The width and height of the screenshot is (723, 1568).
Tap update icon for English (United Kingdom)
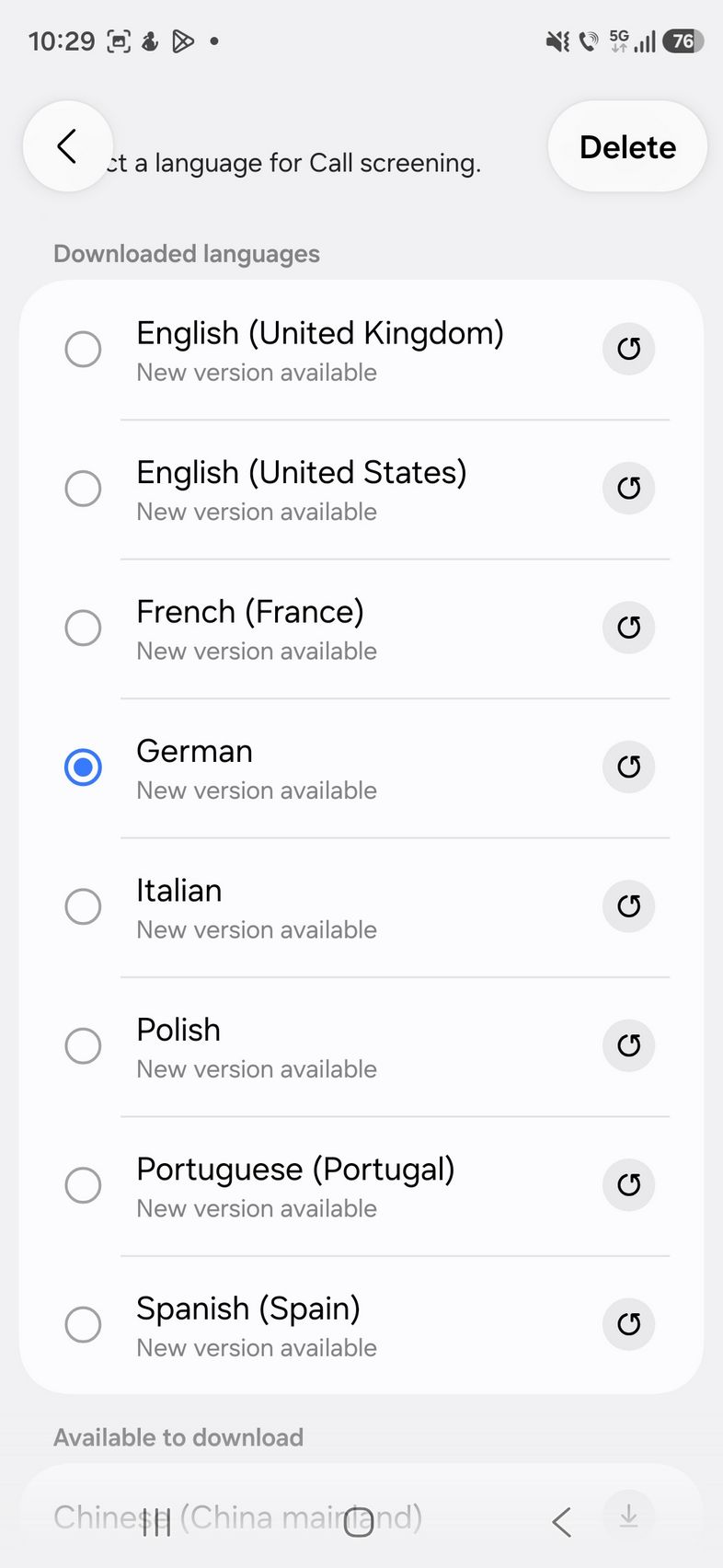[x=628, y=349]
